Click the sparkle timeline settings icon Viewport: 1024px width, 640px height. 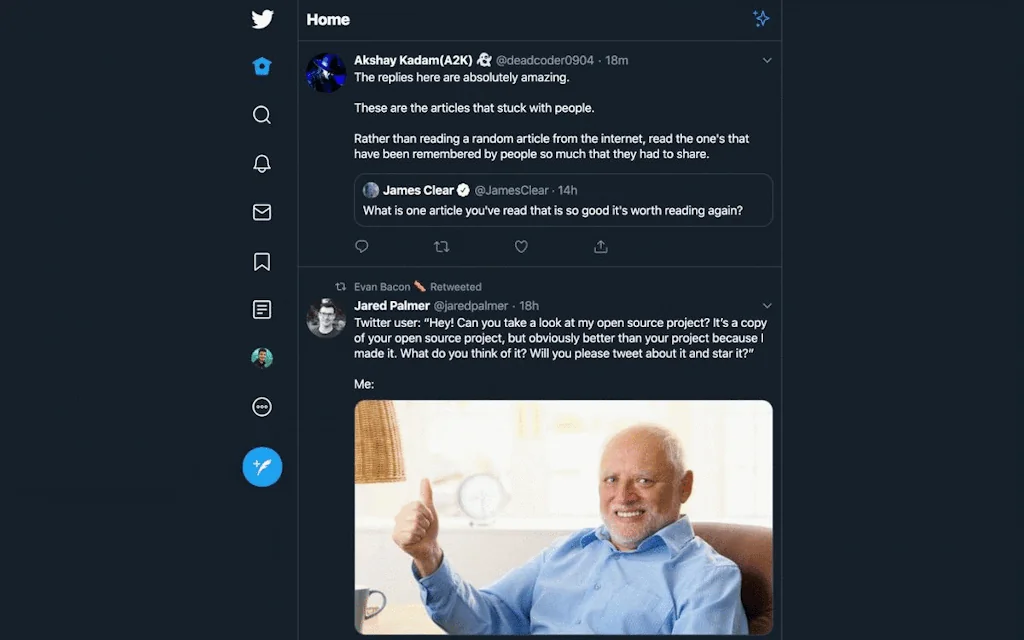point(761,18)
